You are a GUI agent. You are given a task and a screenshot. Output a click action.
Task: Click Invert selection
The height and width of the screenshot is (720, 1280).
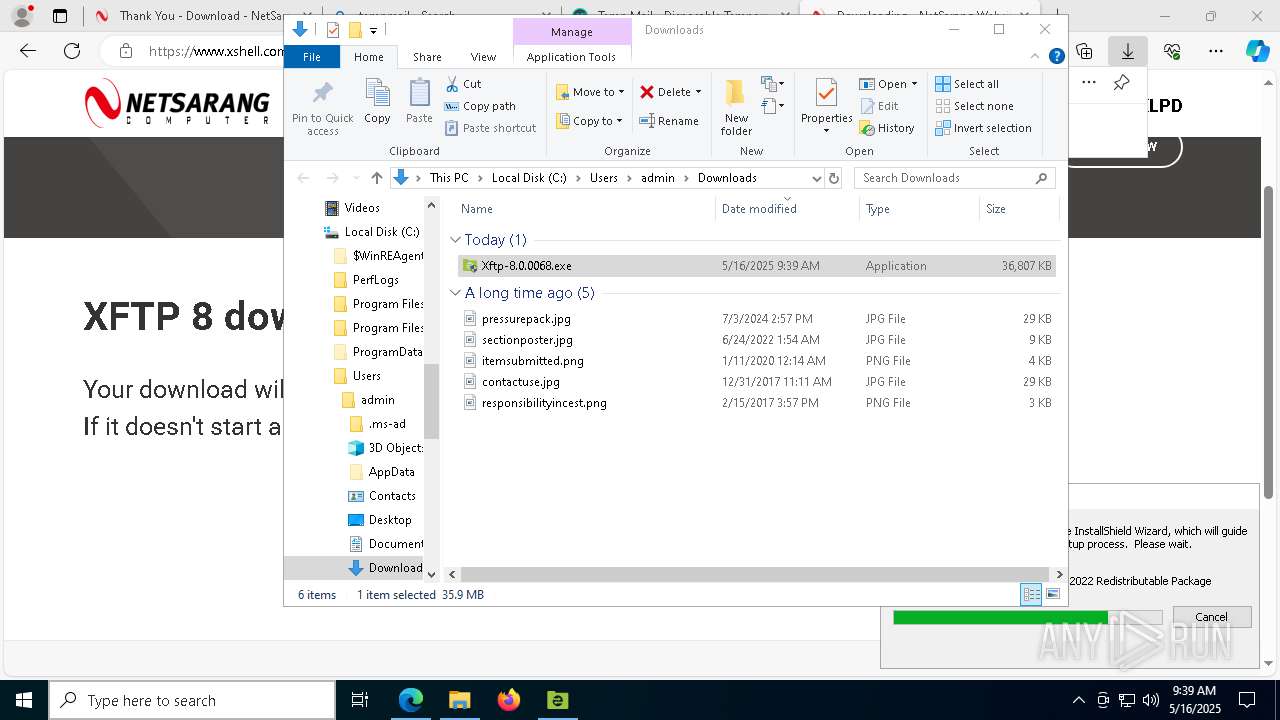983,128
